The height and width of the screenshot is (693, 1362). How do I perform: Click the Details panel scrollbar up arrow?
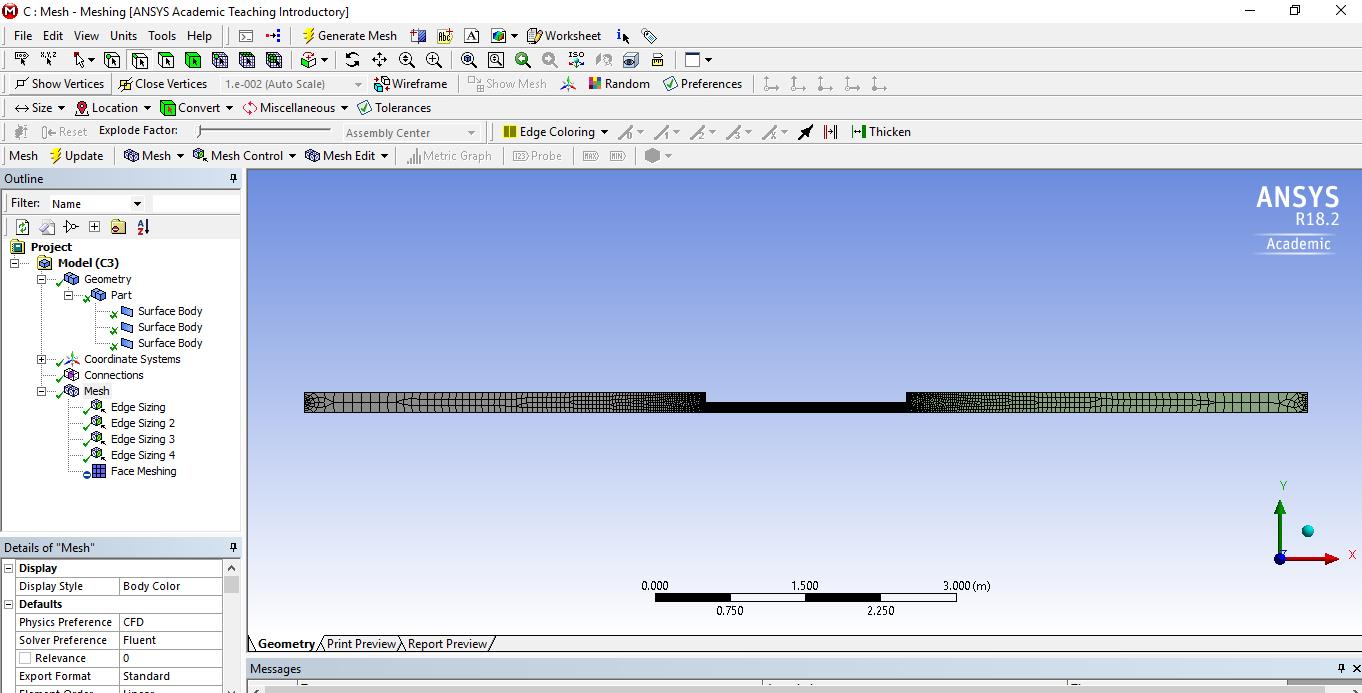[x=232, y=568]
